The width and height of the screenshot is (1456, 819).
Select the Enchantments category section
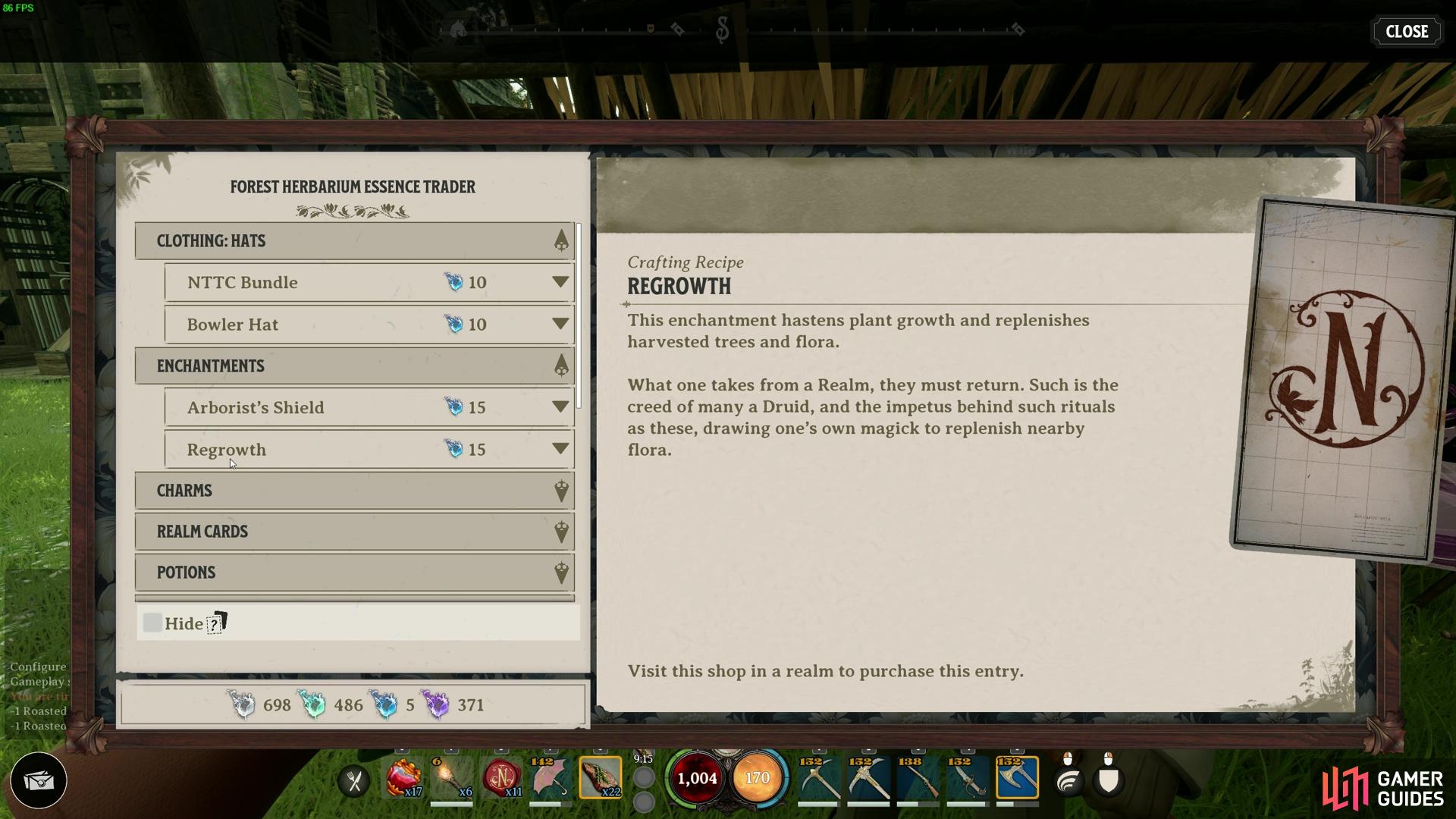(354, 365)
